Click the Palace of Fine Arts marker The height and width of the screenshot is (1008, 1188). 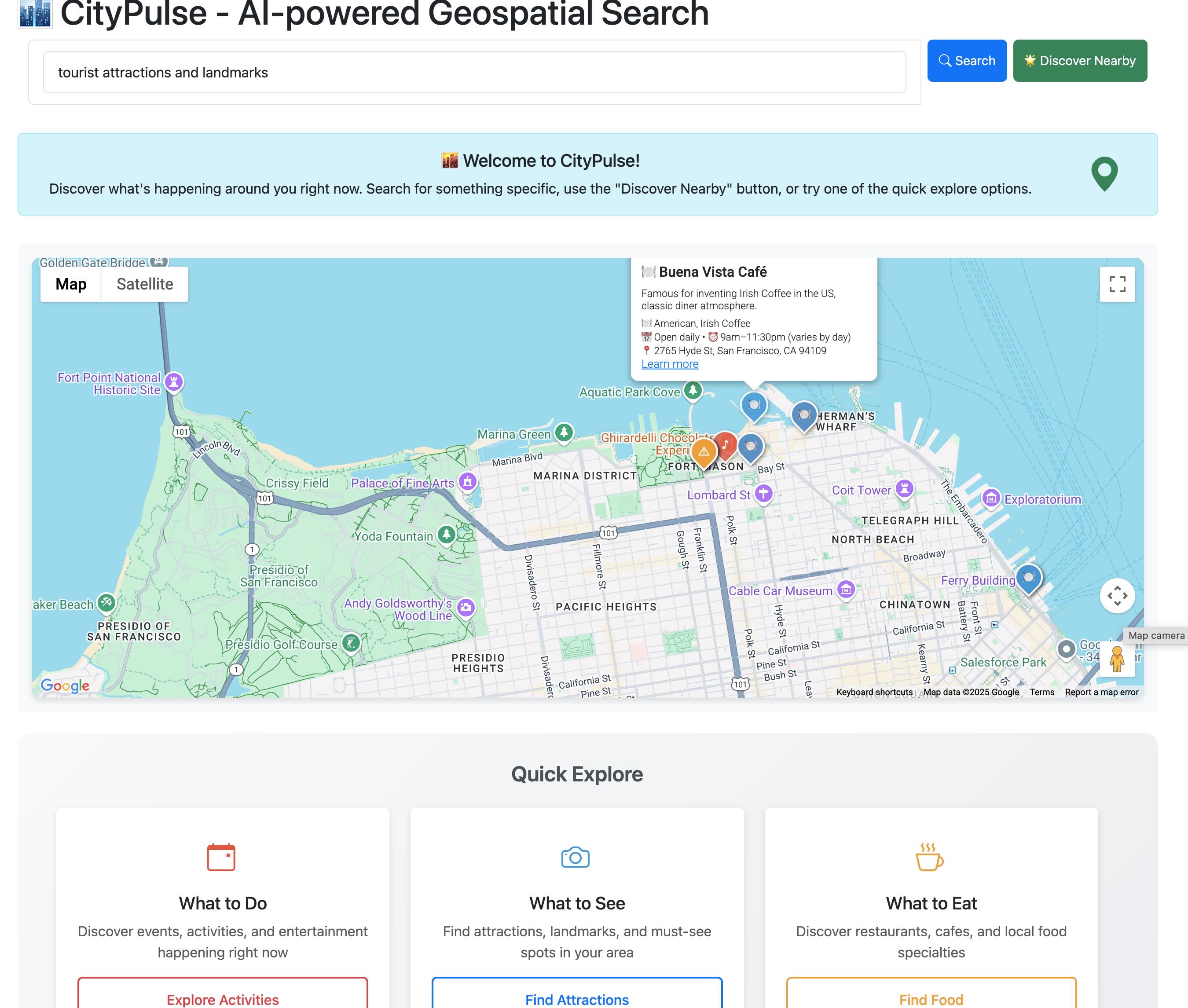467,482
